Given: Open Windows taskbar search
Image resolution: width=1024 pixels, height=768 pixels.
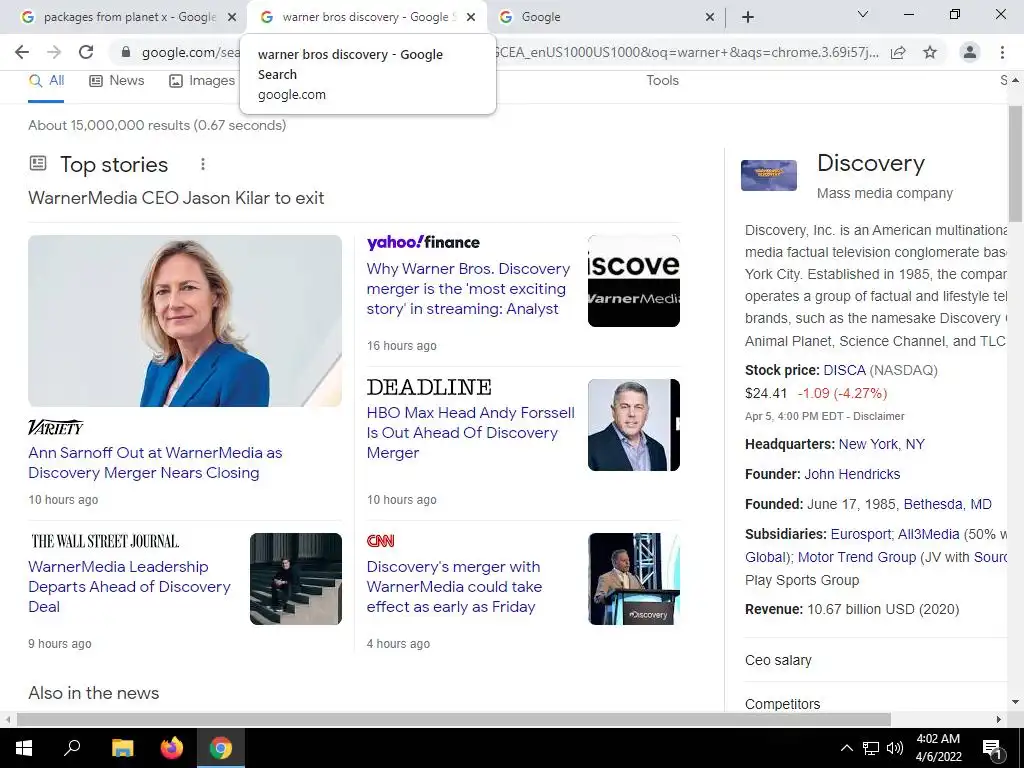Looking at the screenshot, I should point(72,748).
